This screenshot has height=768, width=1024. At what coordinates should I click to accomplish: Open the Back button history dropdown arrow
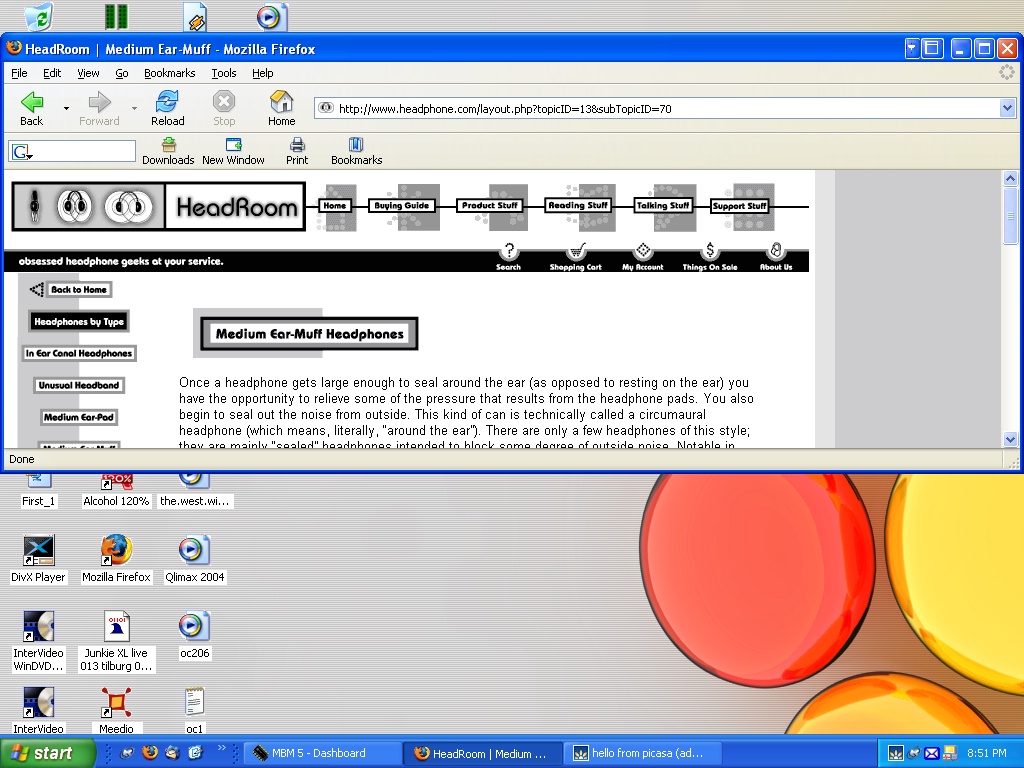pos(66,108)
